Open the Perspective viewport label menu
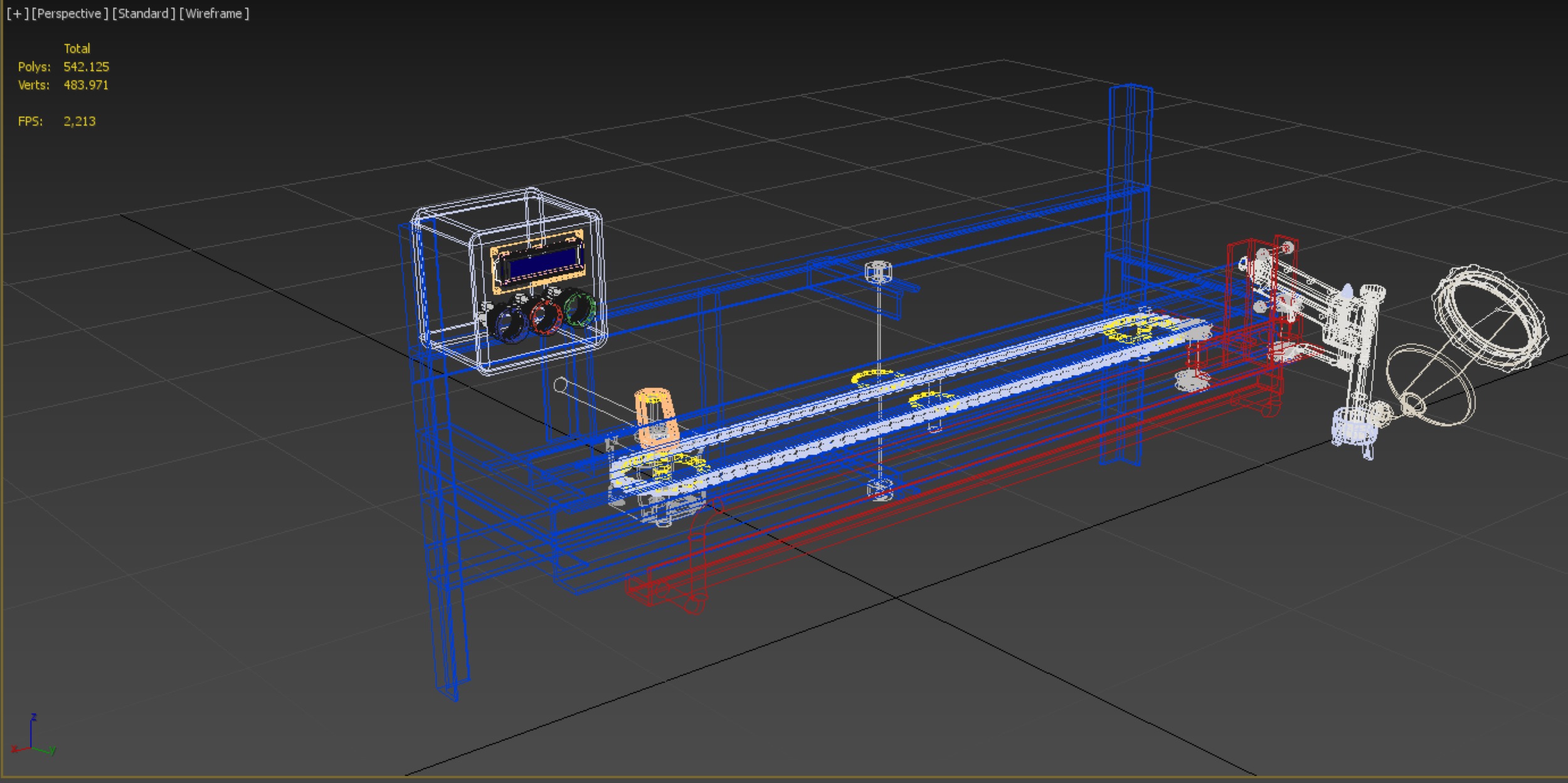 (70, 14)
